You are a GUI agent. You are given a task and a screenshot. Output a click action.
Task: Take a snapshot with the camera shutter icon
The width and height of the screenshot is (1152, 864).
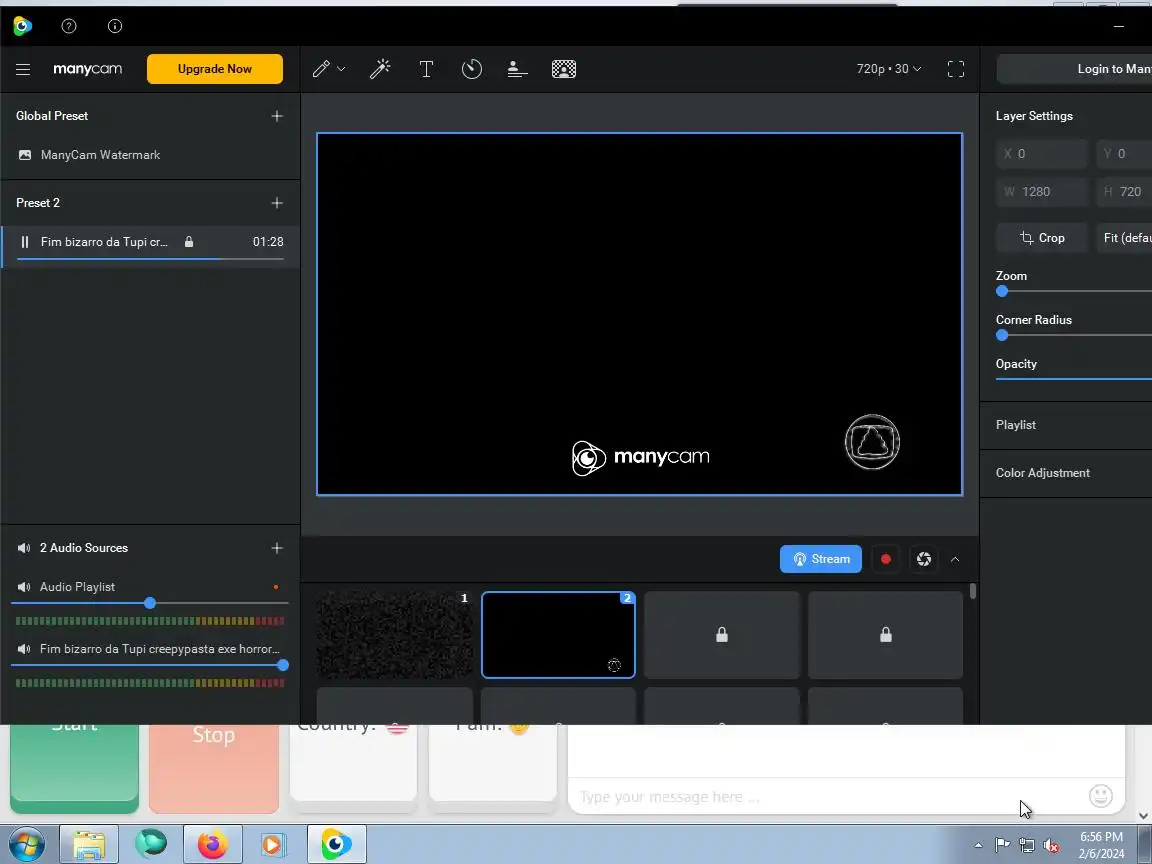[x=924, y=559]
